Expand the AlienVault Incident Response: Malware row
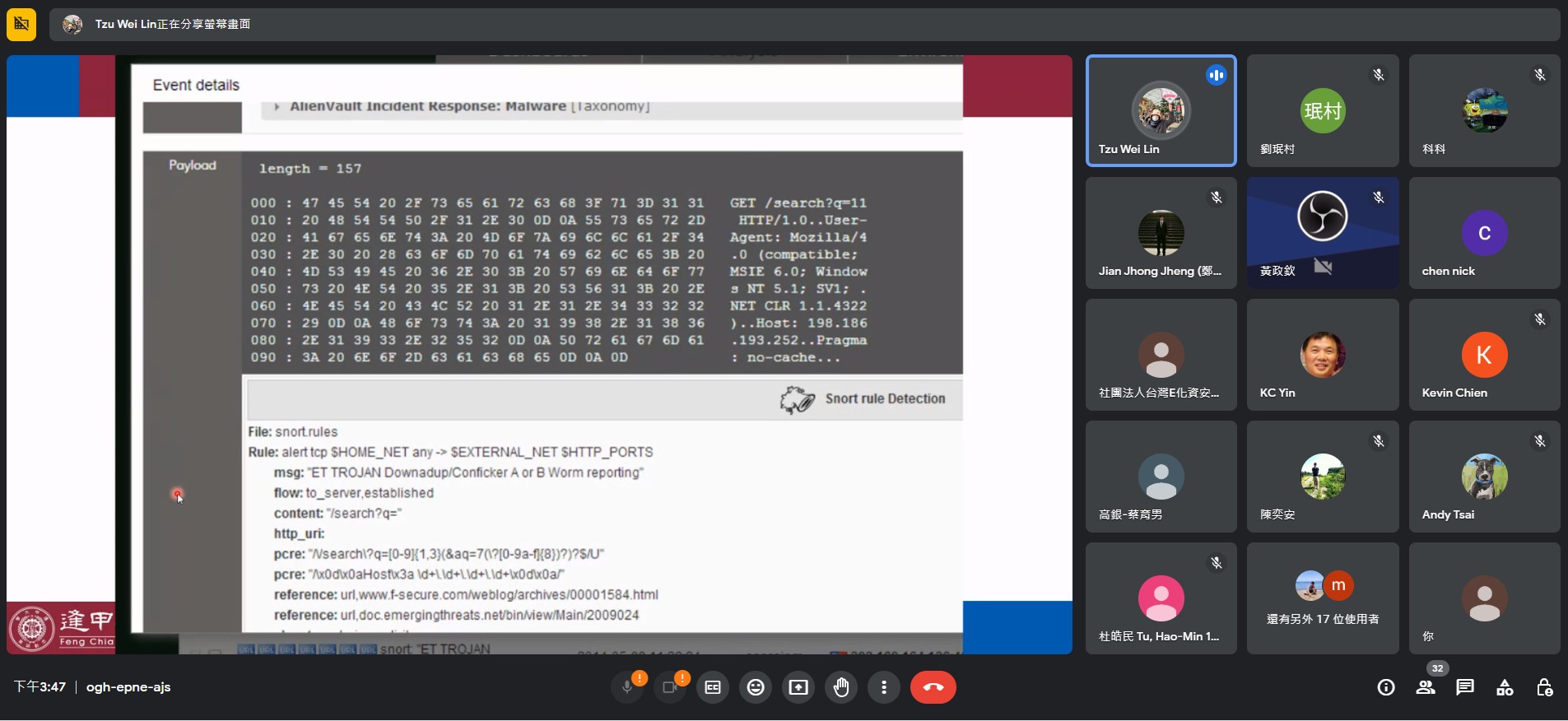 point(612,107)
